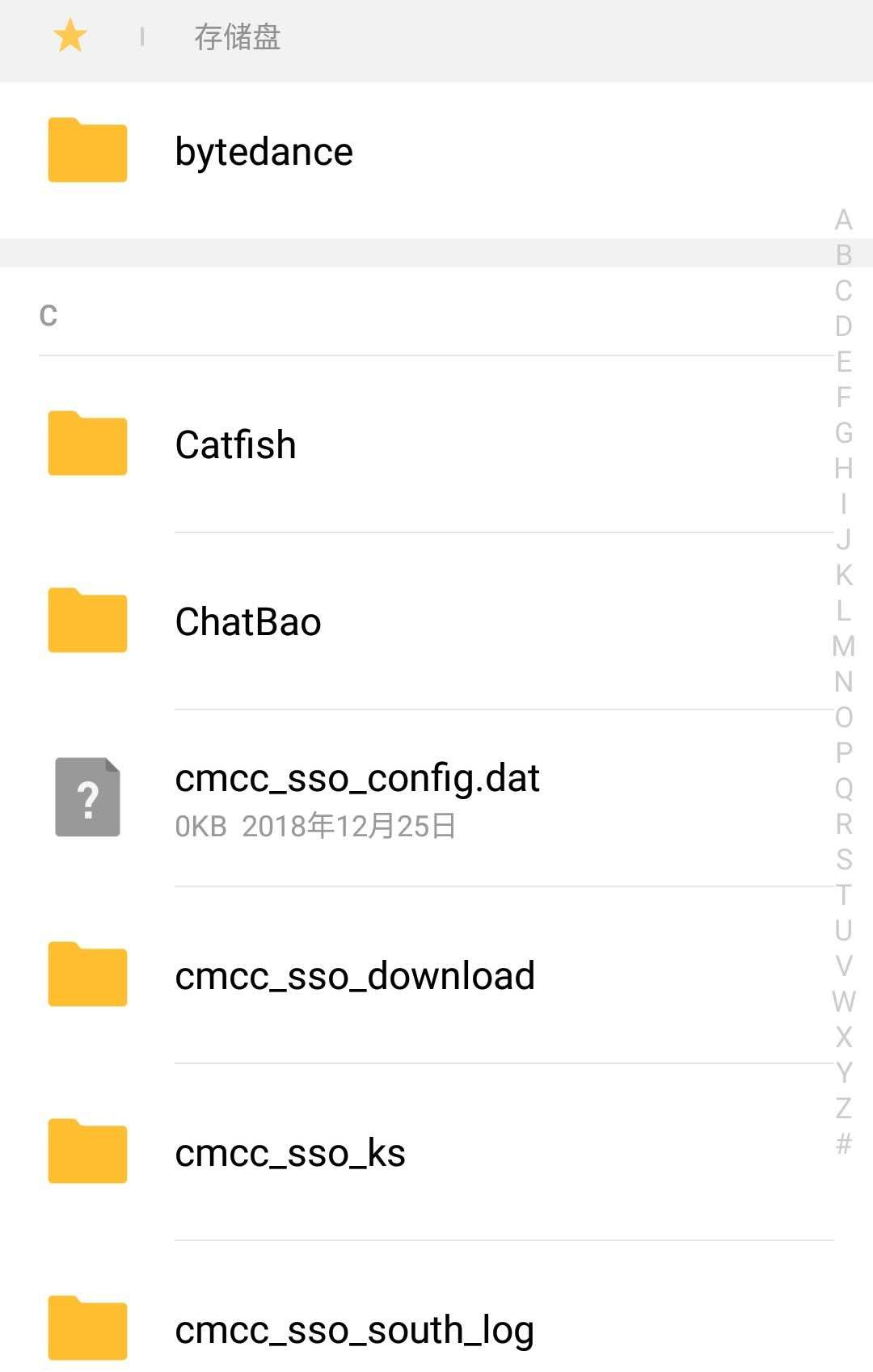This screenshot has width=873, height=1372.
Task: Tap the favorites star icon
Action: point(70,36)
